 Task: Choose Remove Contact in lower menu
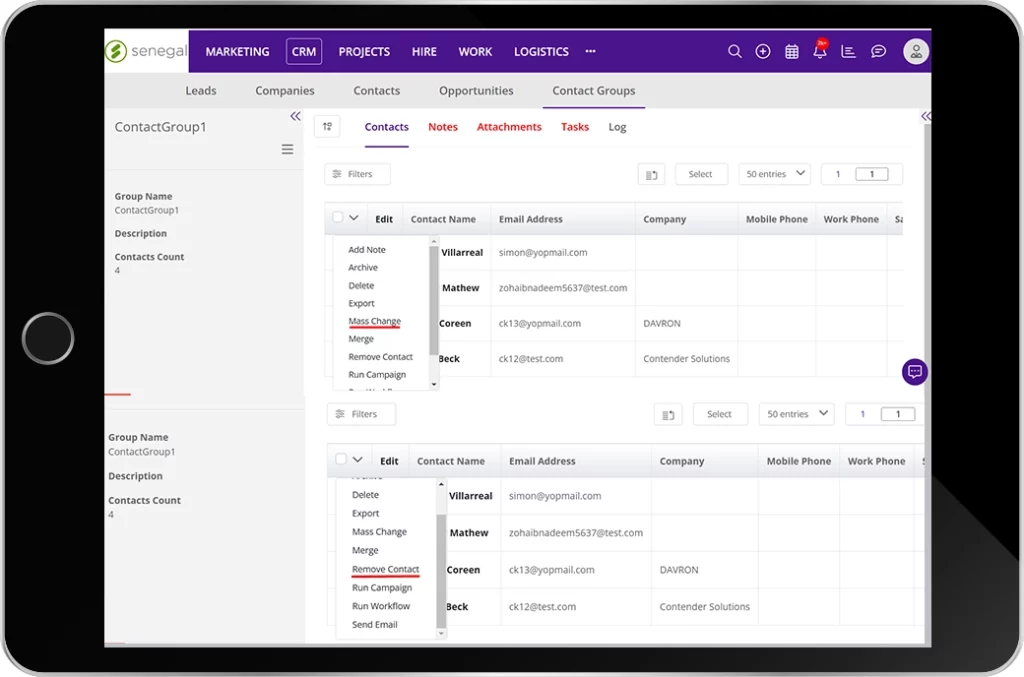[386, 569]
